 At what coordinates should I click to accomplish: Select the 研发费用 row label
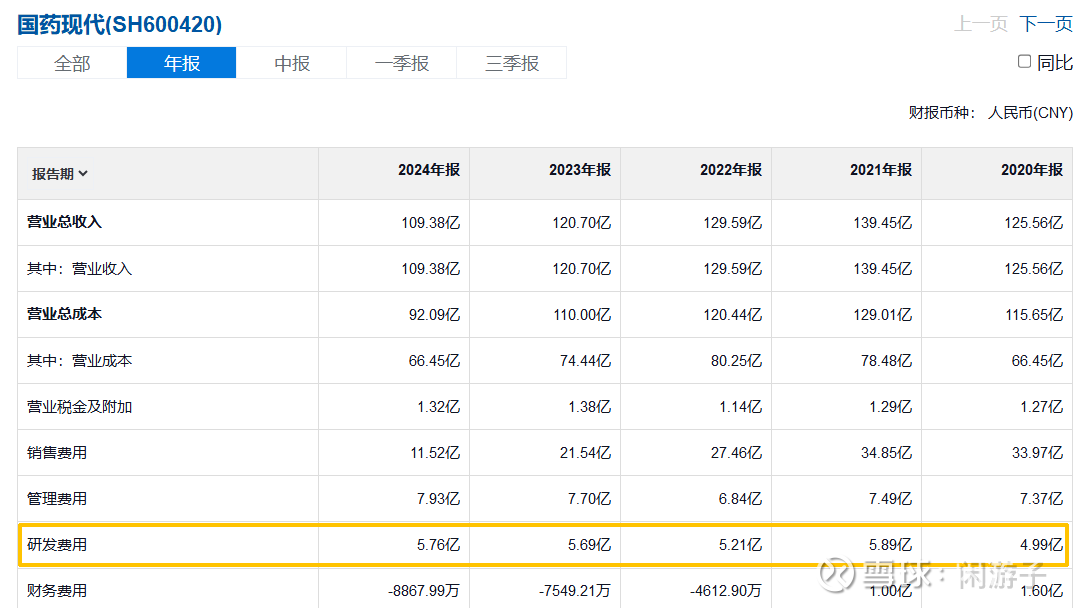coord(57,545)
